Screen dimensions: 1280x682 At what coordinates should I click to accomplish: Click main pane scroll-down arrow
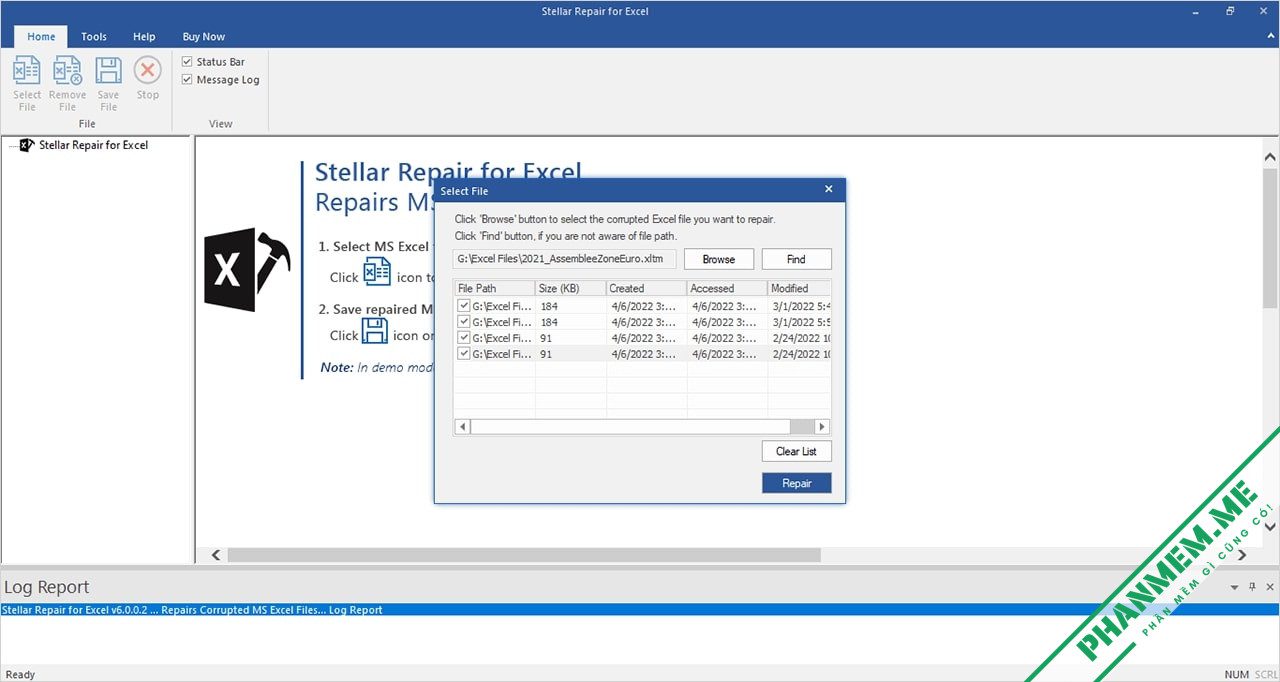point(1270,526)
